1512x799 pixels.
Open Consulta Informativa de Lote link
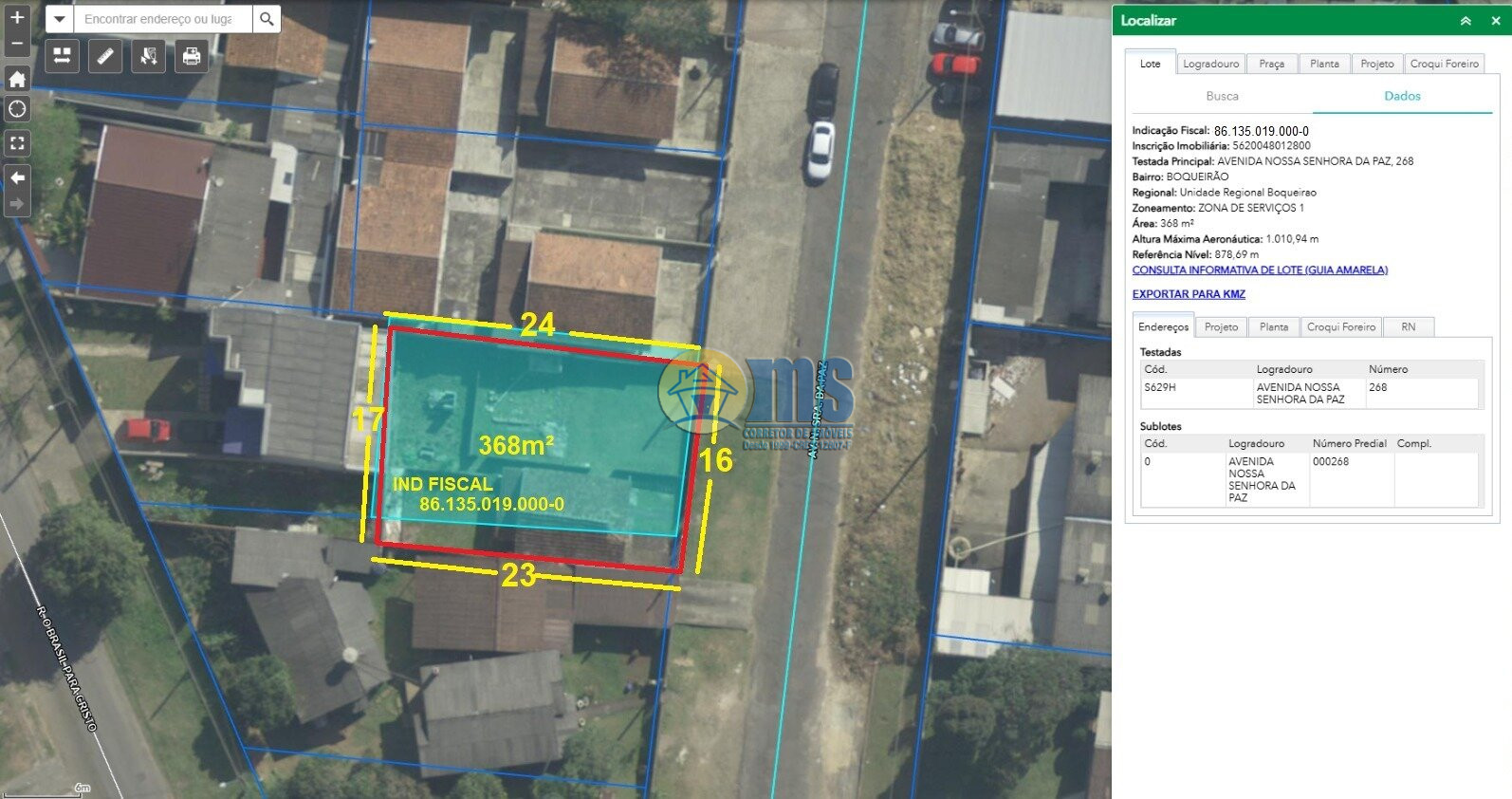[1259, 270]
